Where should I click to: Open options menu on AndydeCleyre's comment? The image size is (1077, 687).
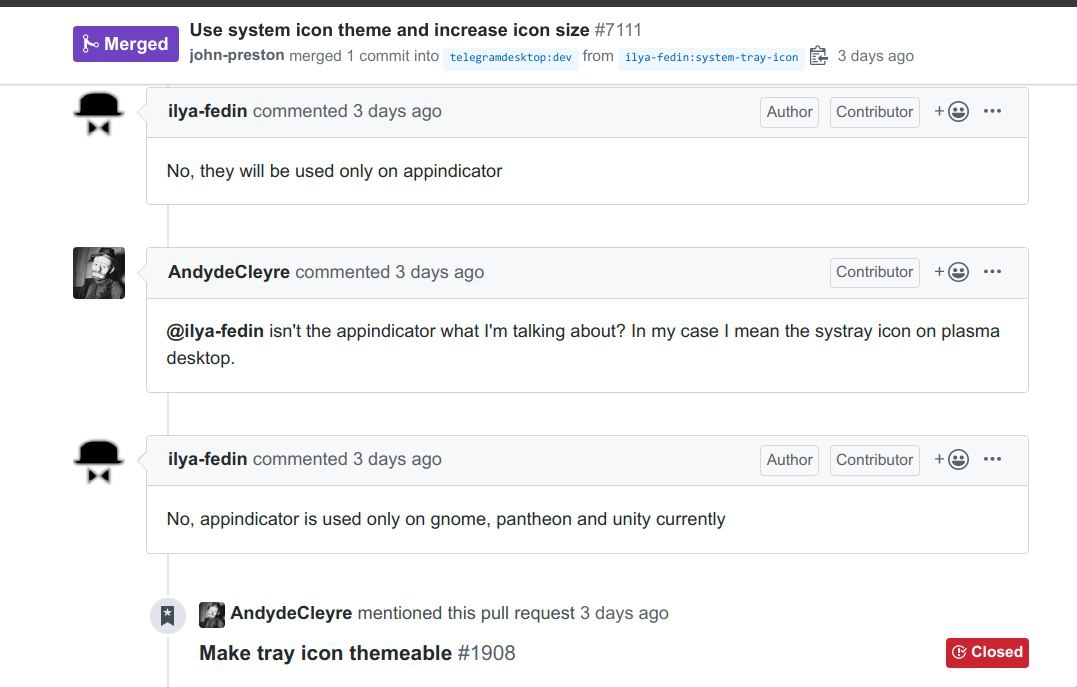point(992,272)
